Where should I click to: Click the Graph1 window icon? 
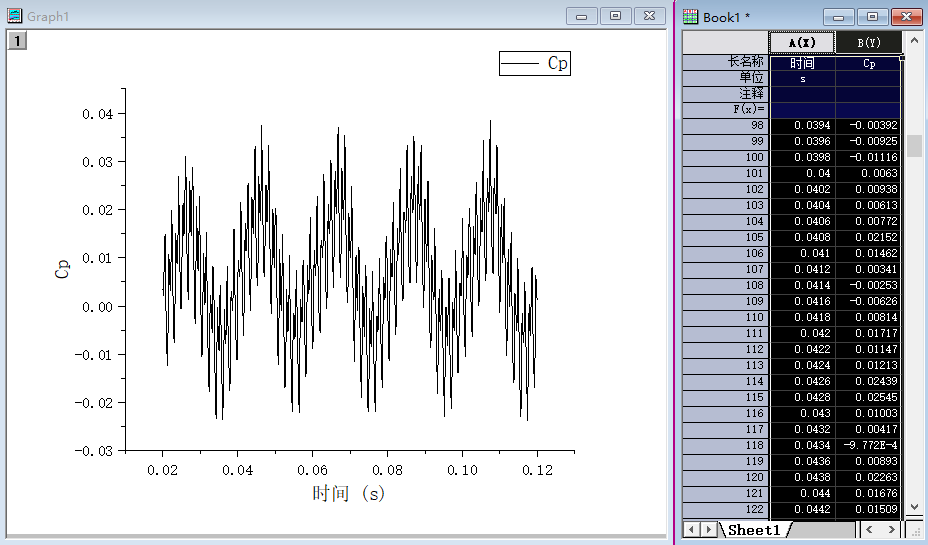pyautogui.click(x=15, y=16)
